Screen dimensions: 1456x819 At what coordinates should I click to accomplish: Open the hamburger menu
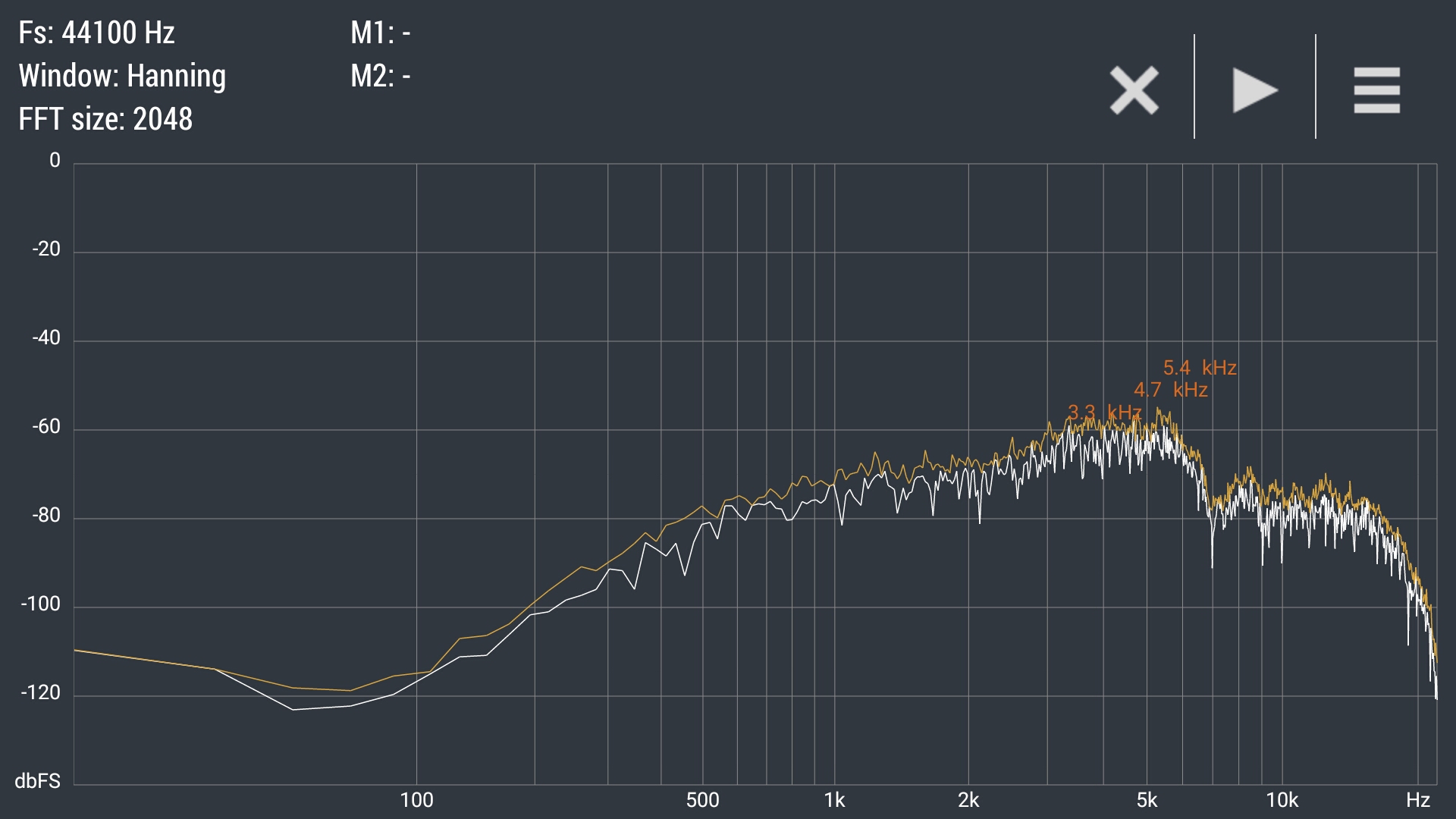[x=1376, y=90]
